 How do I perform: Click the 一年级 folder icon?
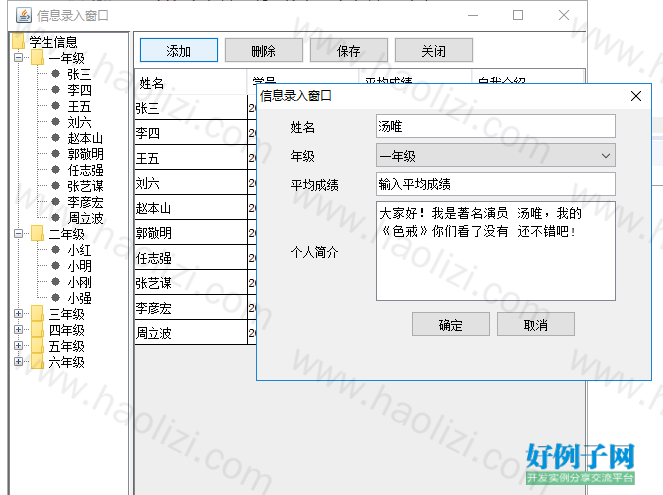coord(37,57)
